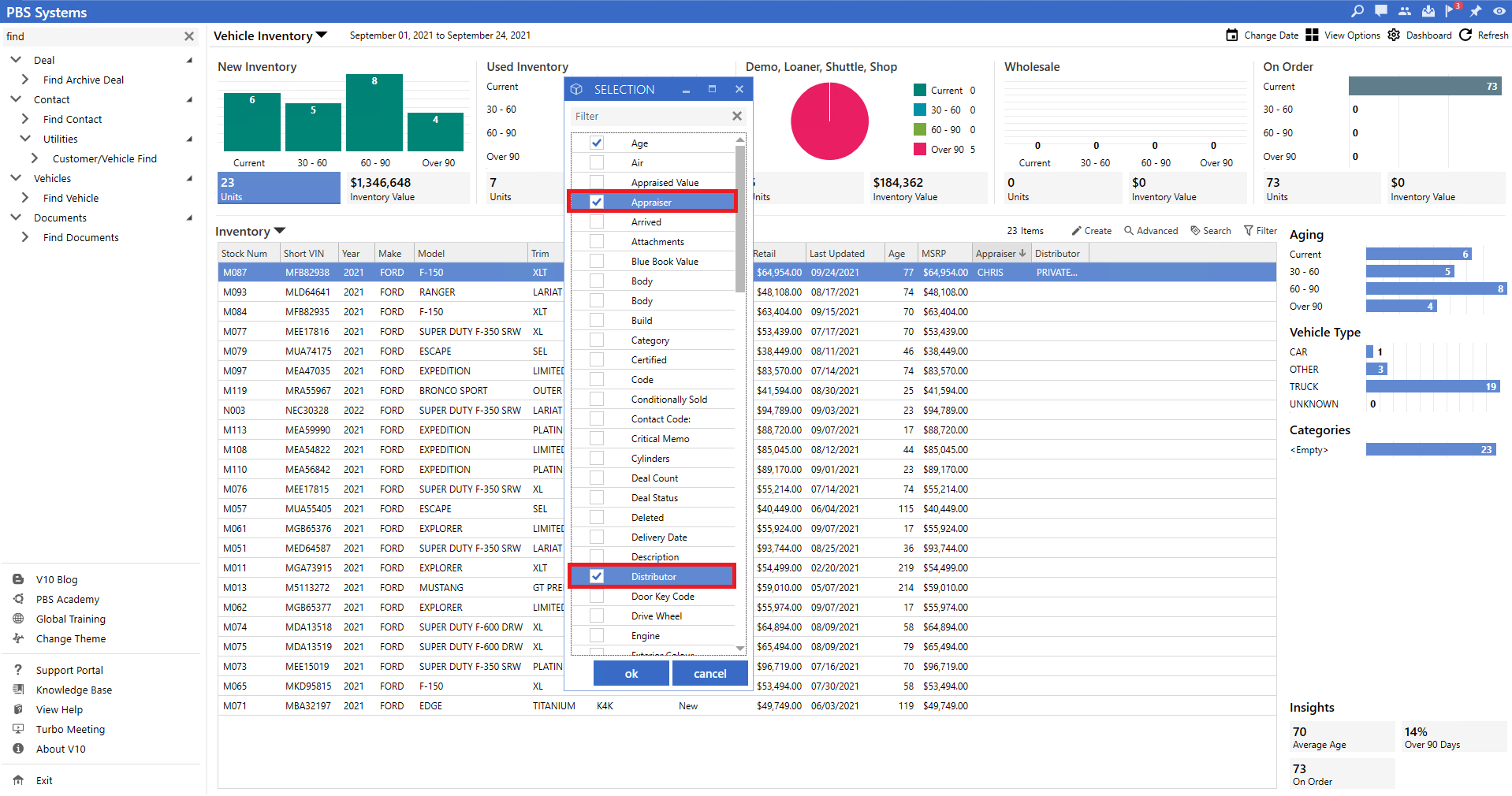Screen dimensions: 1512x796
Task: Open the Vehicle Inventory dropdown arrow
Action: point(322,35)
